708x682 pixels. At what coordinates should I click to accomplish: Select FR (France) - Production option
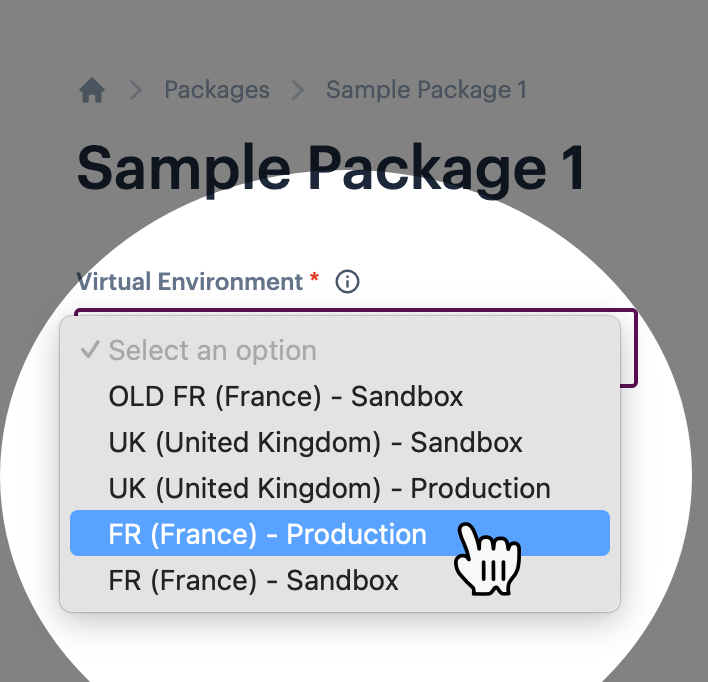pyautogui.click(x=267, y=534)
